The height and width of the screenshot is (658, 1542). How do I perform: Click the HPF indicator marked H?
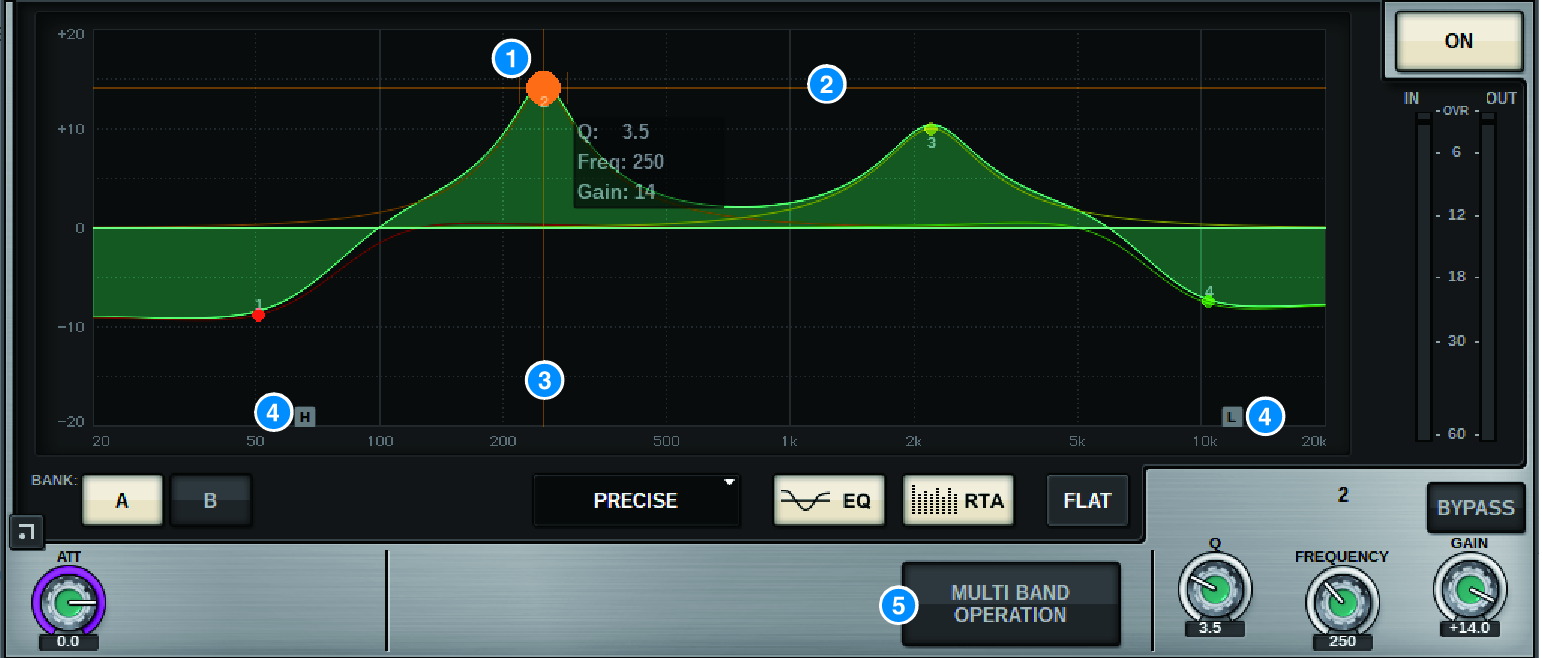[303, 416]
